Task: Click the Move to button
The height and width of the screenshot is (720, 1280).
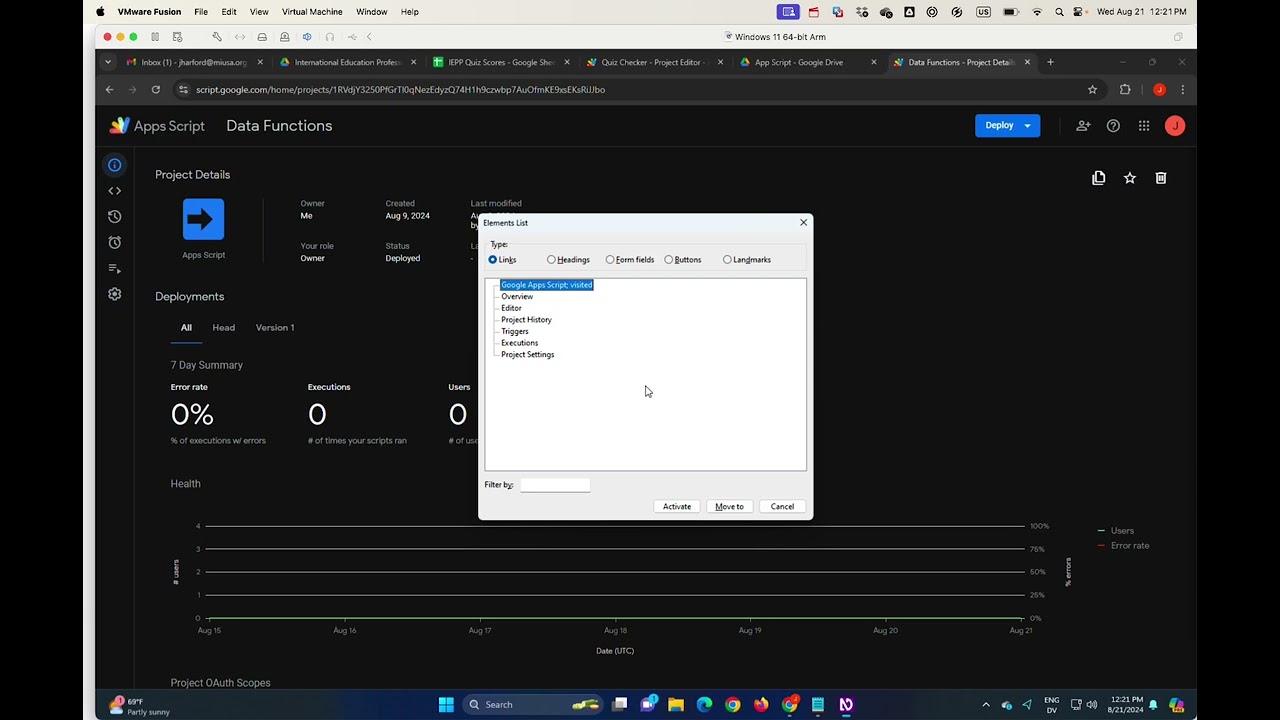Action: (729, 507)
